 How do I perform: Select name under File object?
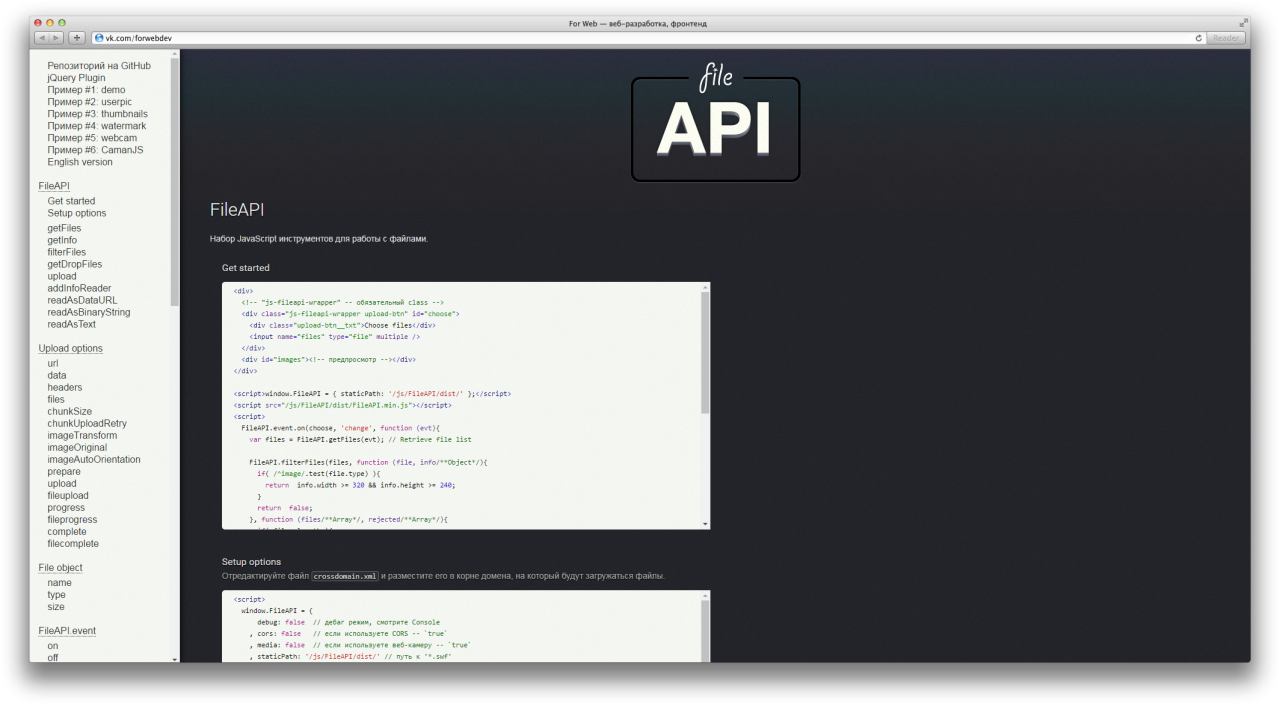[59, 582]
